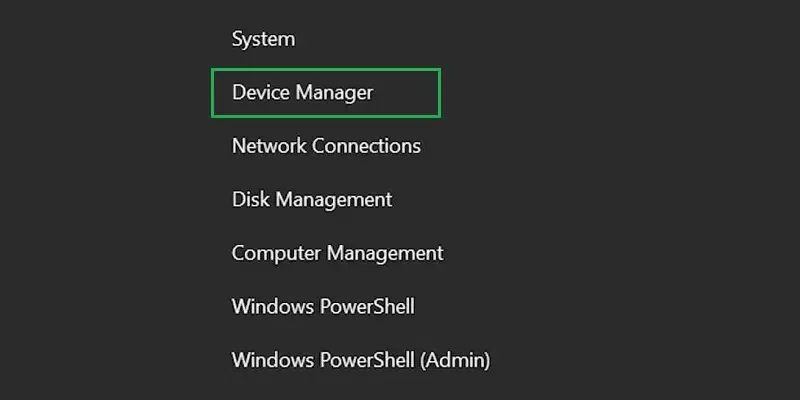
Task: Open System from the context menu
Action: (263, 40)
